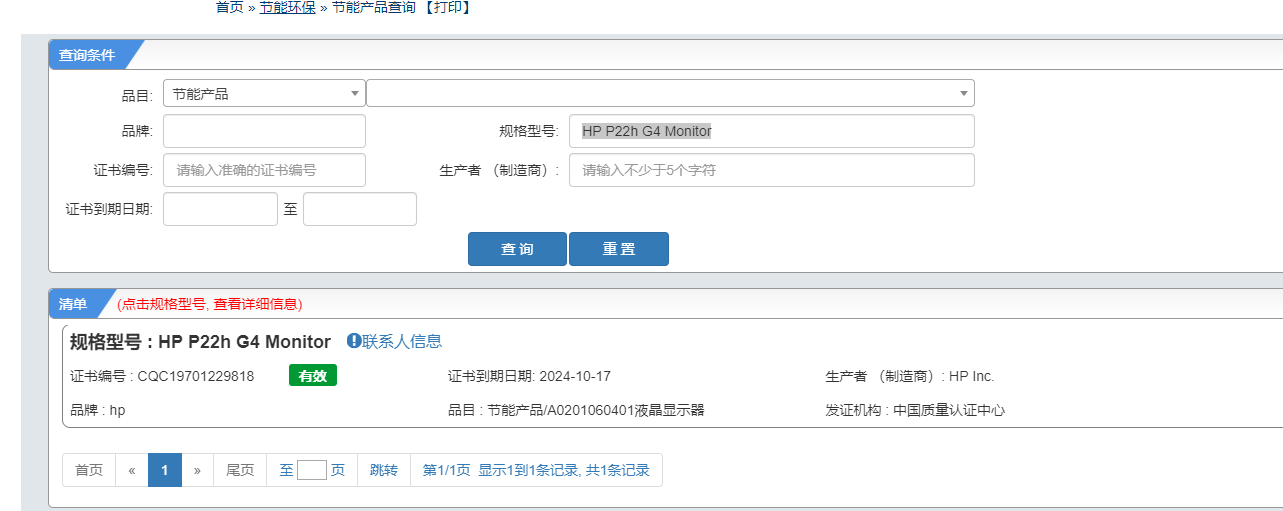
Task: Click the » next page button
Action: [x=197, y=470]
